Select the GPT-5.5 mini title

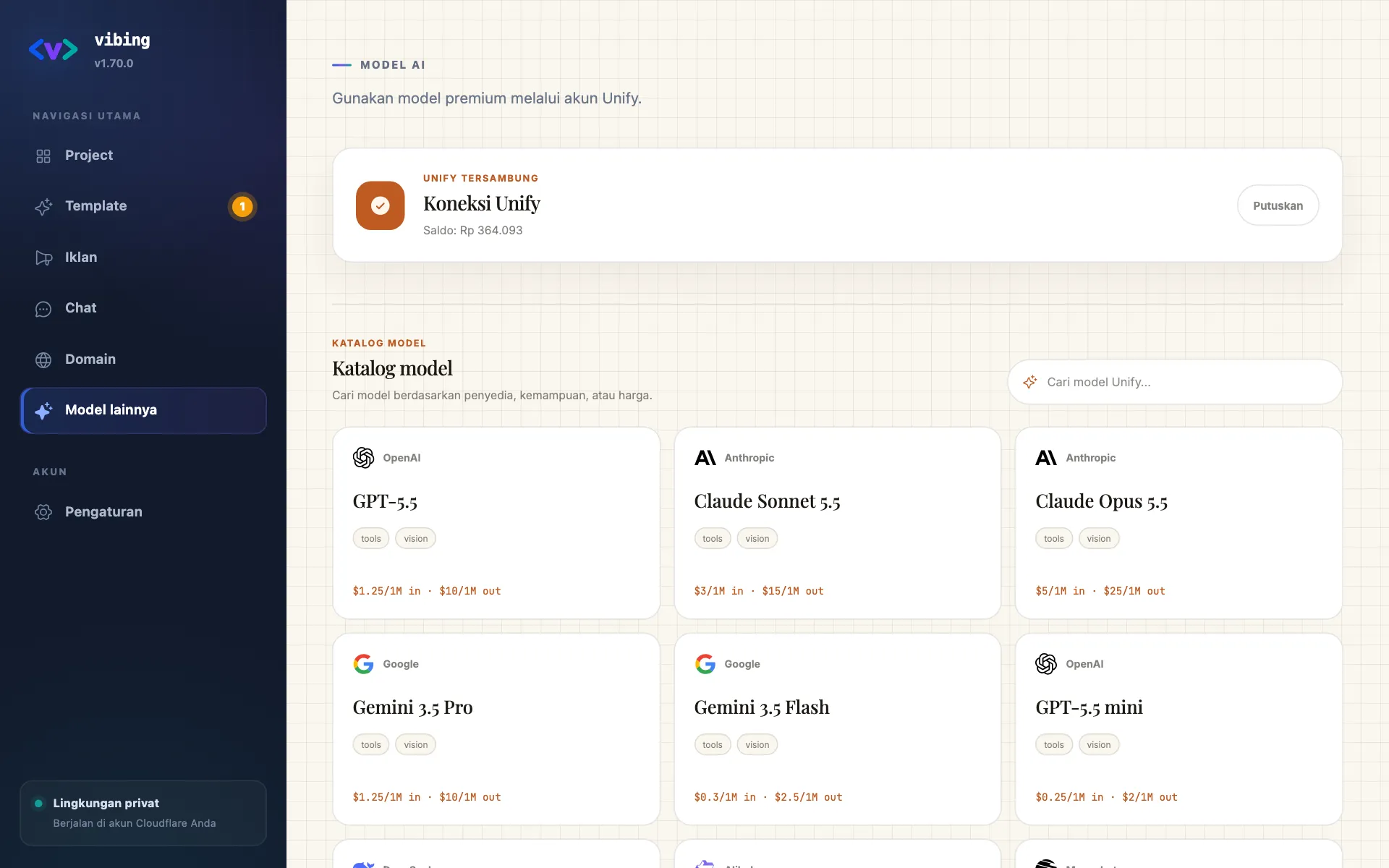click(1089, 707)
